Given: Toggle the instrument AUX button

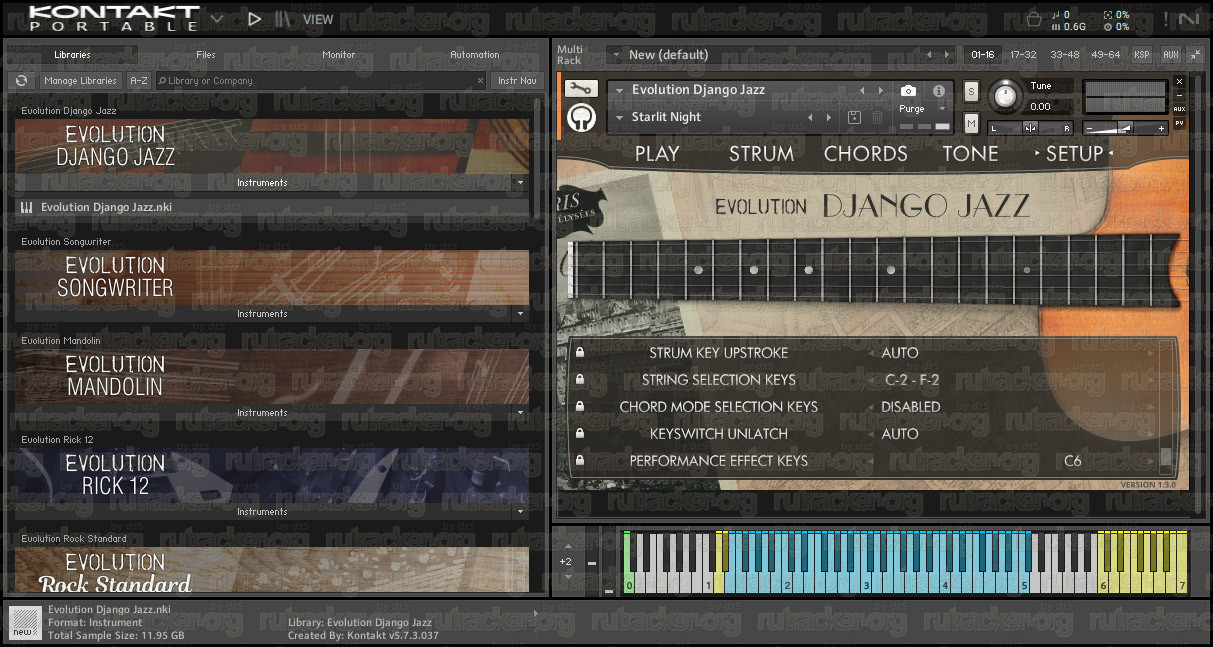Looking at the screenshot, I should (x=1179, y=108).
